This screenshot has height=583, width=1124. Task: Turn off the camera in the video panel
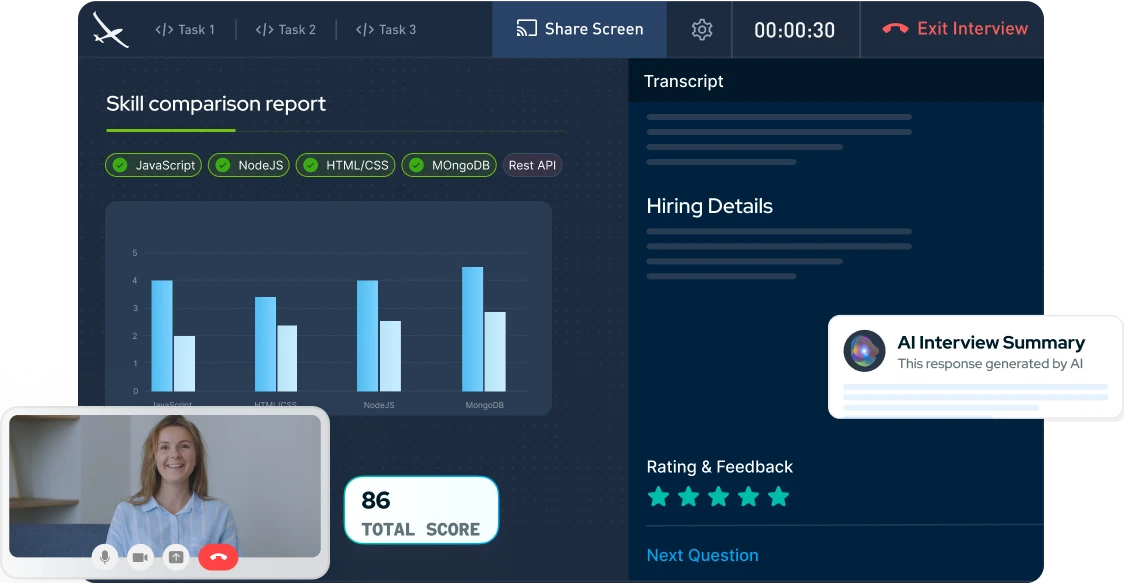point(140,557)
